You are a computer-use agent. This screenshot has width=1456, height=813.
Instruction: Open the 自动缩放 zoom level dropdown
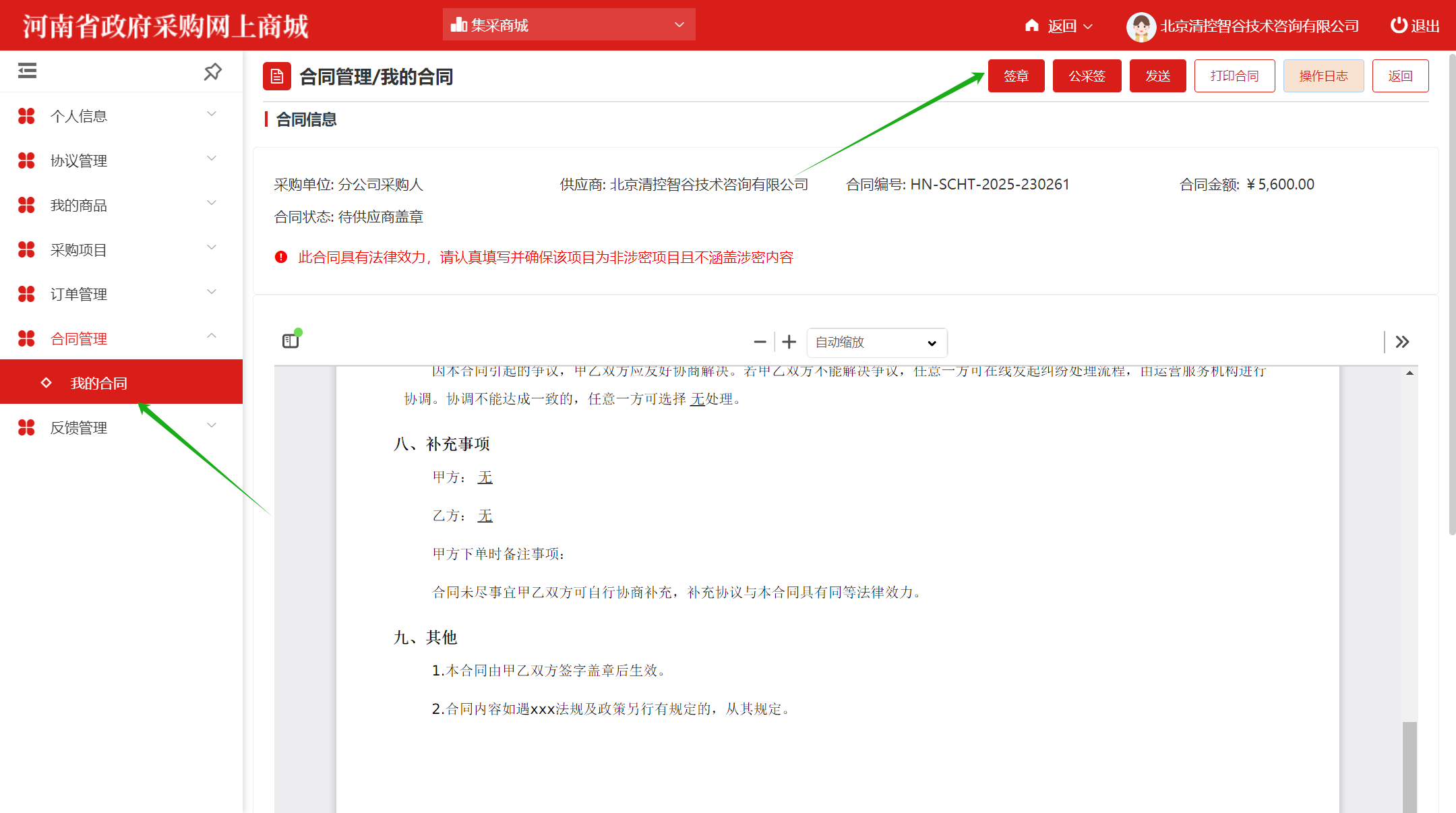(877, 342)
